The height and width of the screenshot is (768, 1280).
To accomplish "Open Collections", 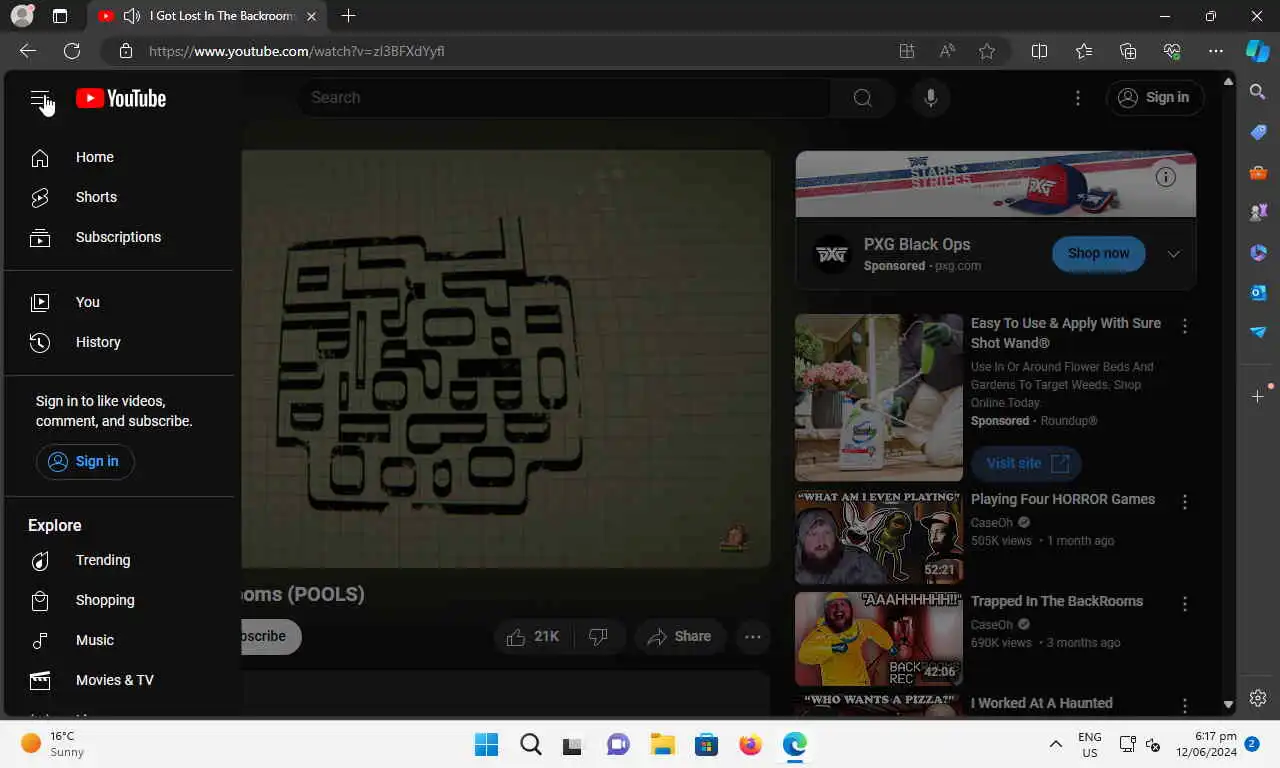I will [x=1128, y=51].
